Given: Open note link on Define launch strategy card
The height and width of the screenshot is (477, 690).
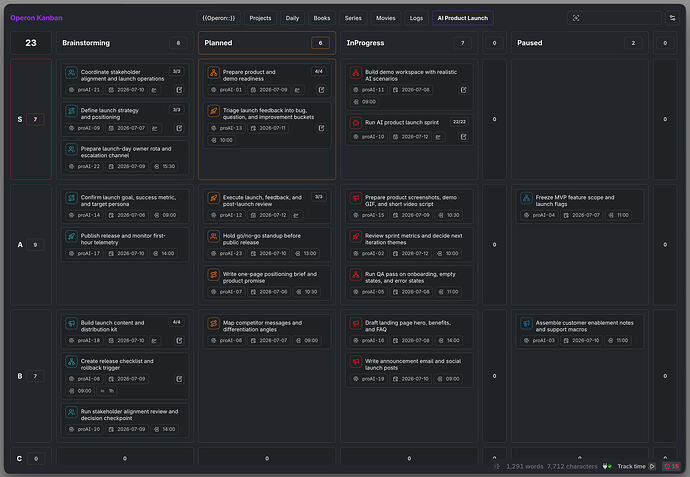Looking at the screenshot, I should [x=179, y=128].
